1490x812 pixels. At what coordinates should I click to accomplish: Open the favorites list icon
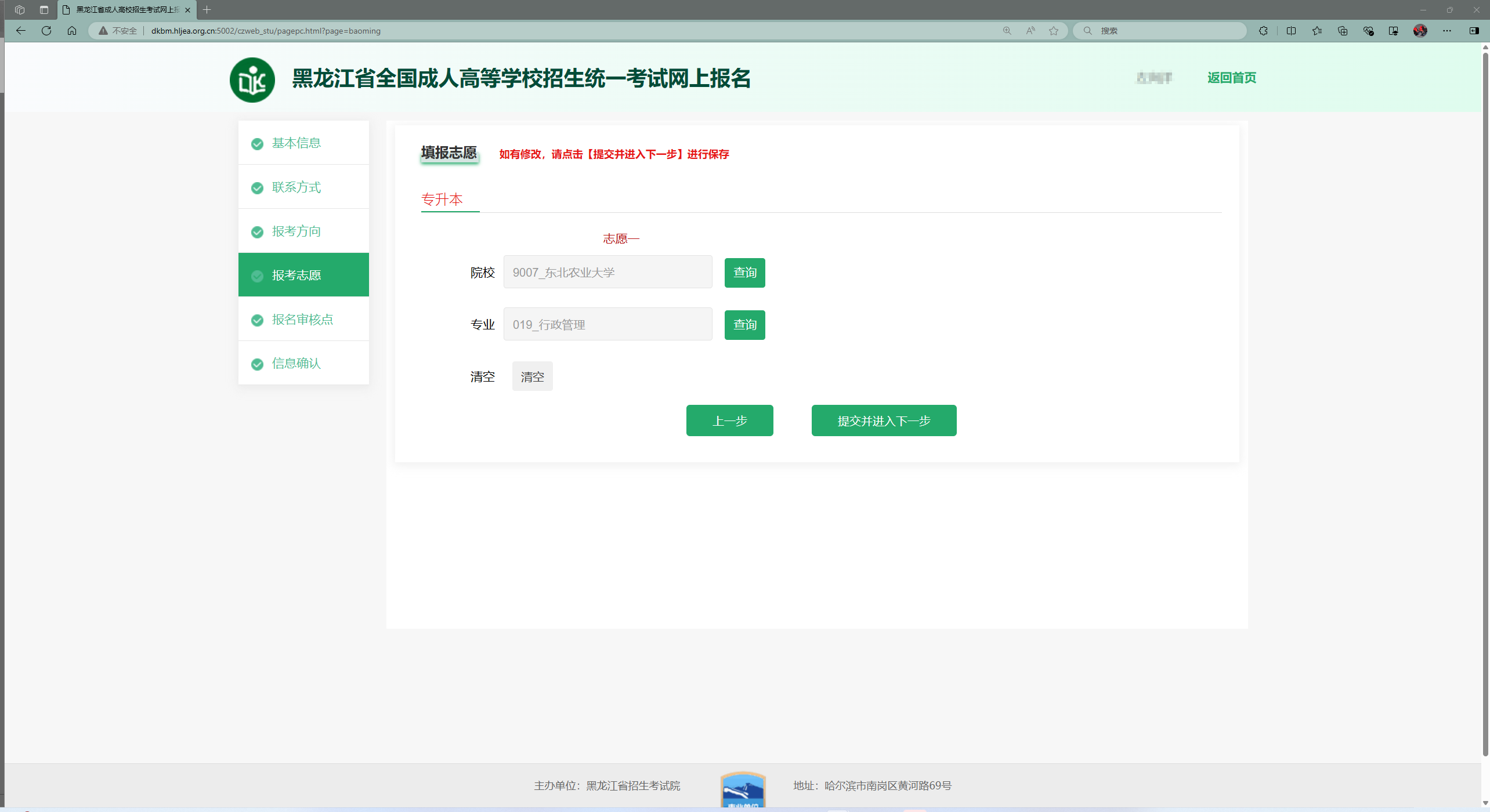tap(1317, 31)
